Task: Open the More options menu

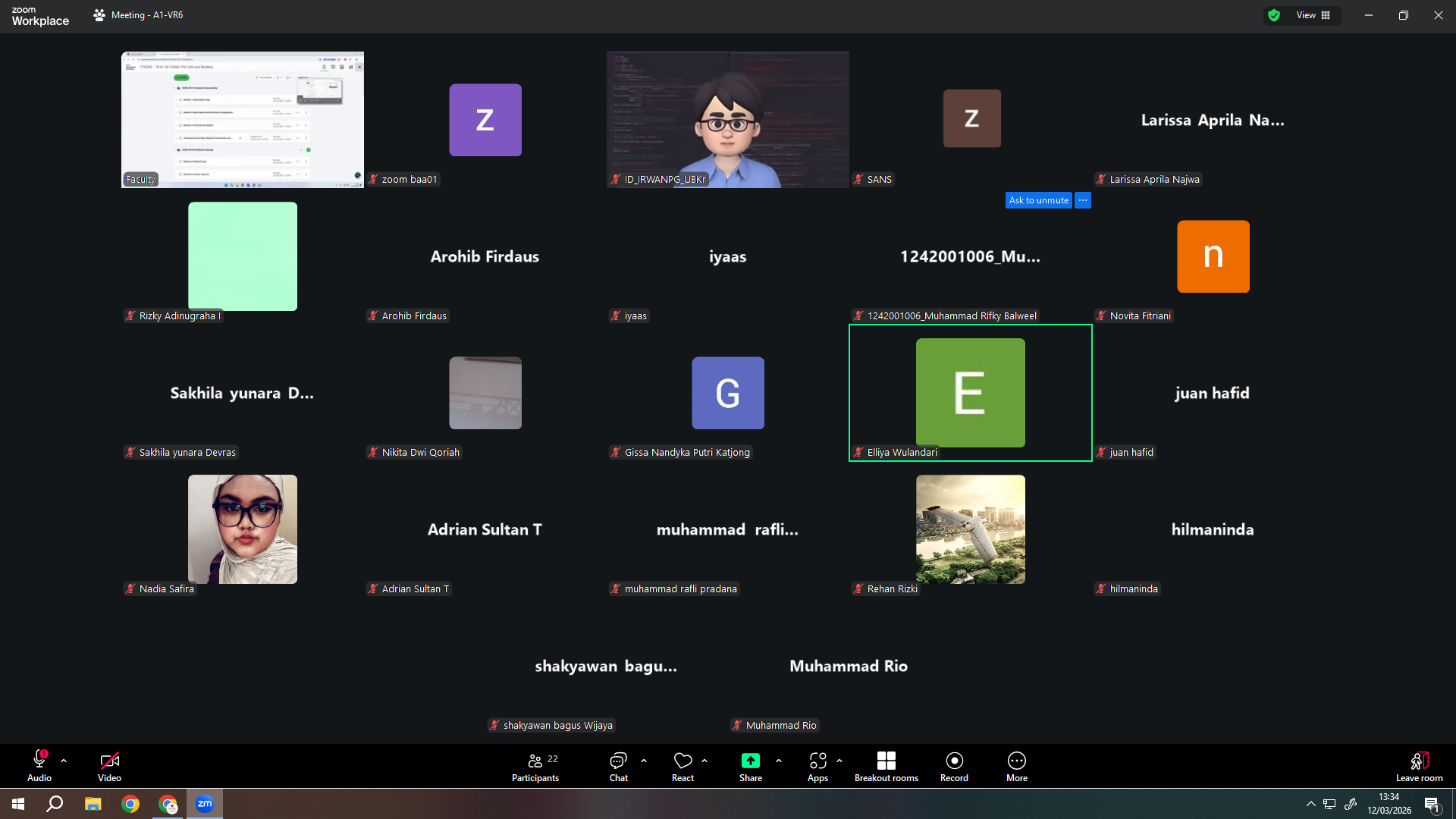Action: 1017,766
